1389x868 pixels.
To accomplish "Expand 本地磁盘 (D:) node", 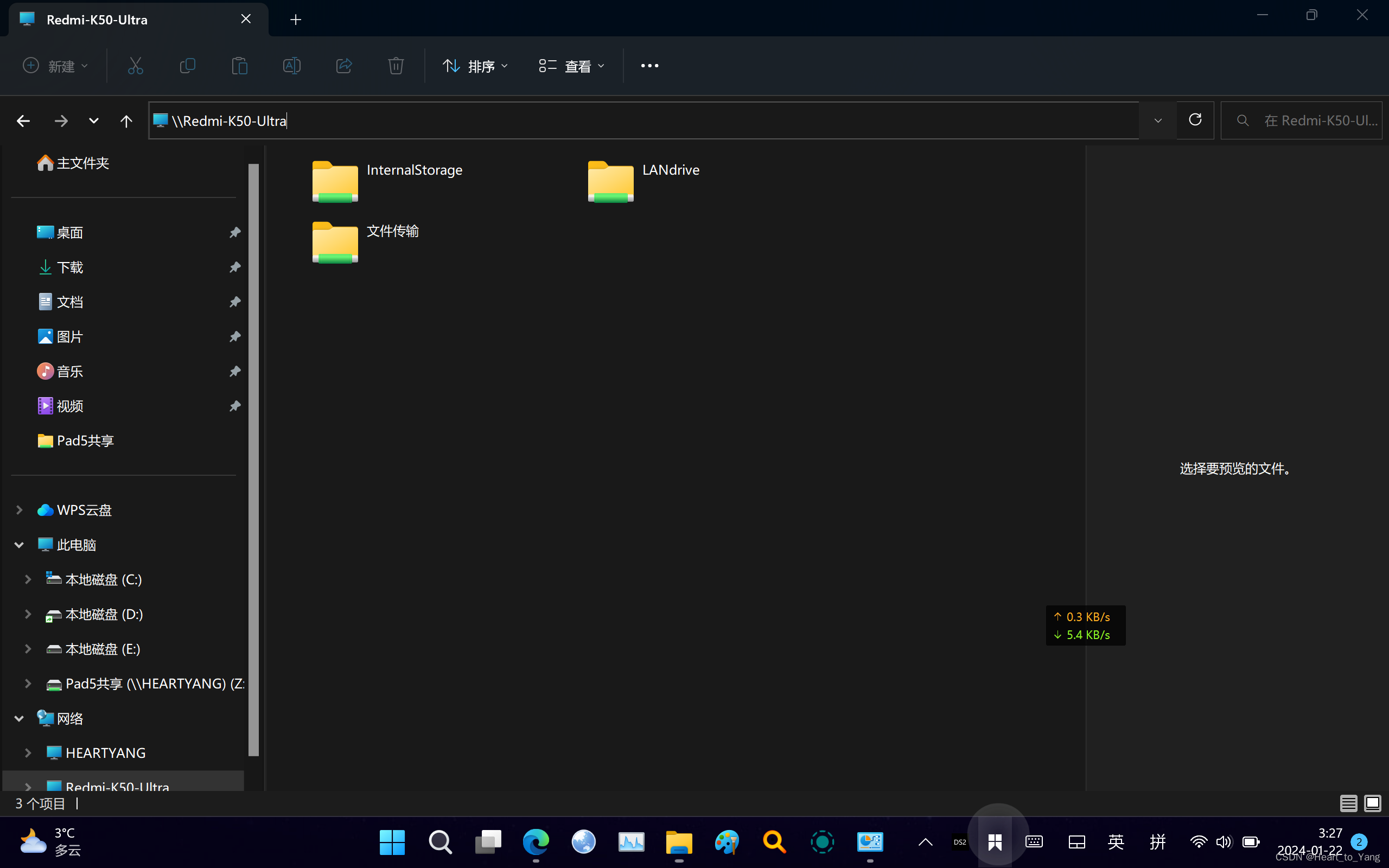I will point(28,614).
